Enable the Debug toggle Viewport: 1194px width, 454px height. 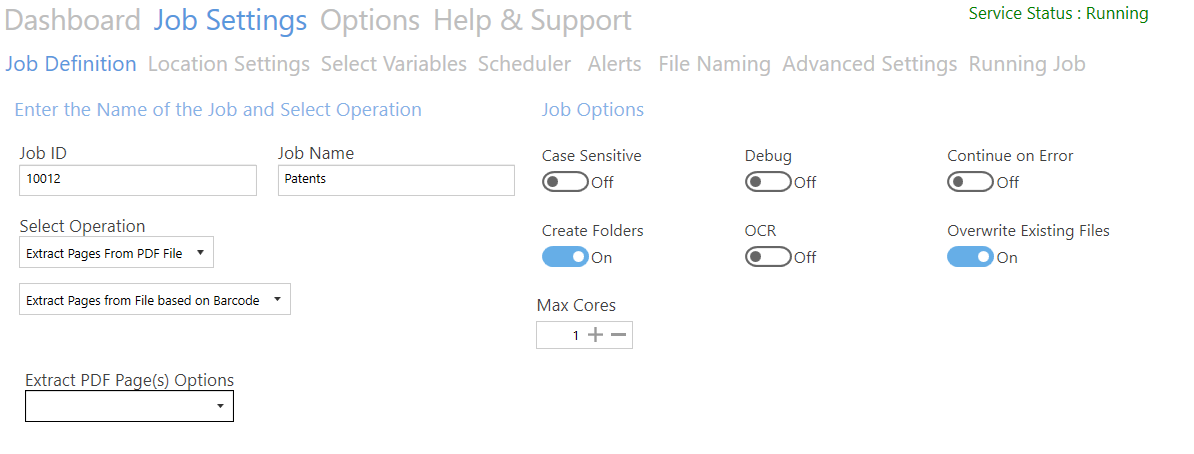click(768, 182)
